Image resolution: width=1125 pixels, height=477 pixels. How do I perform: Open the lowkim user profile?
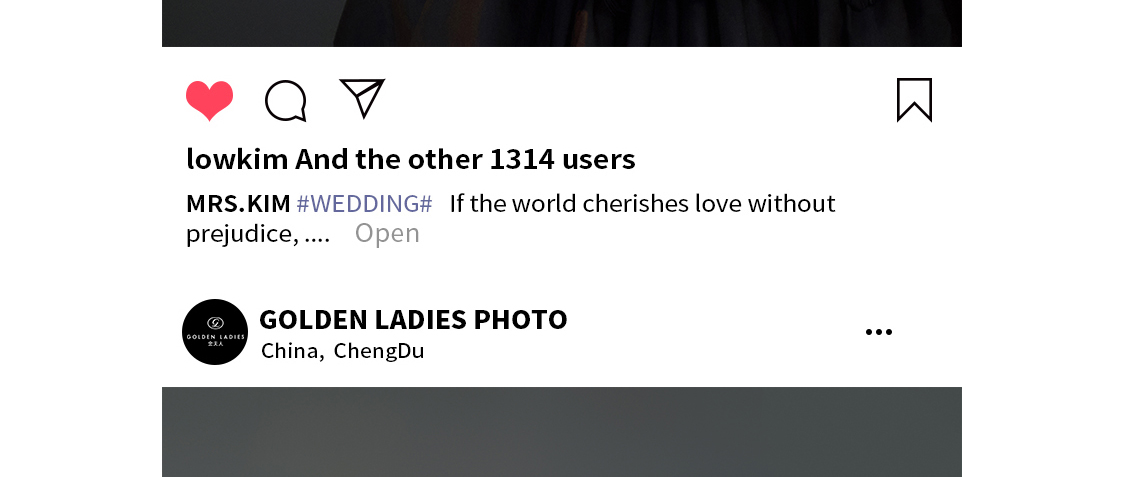click(x=237, y=159)
